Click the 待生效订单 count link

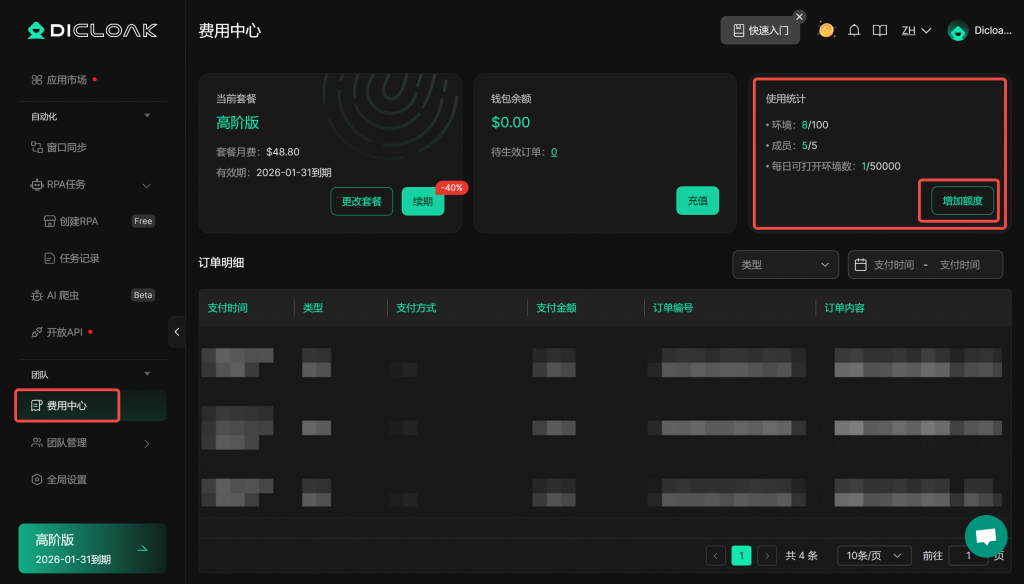coord(554,152)
